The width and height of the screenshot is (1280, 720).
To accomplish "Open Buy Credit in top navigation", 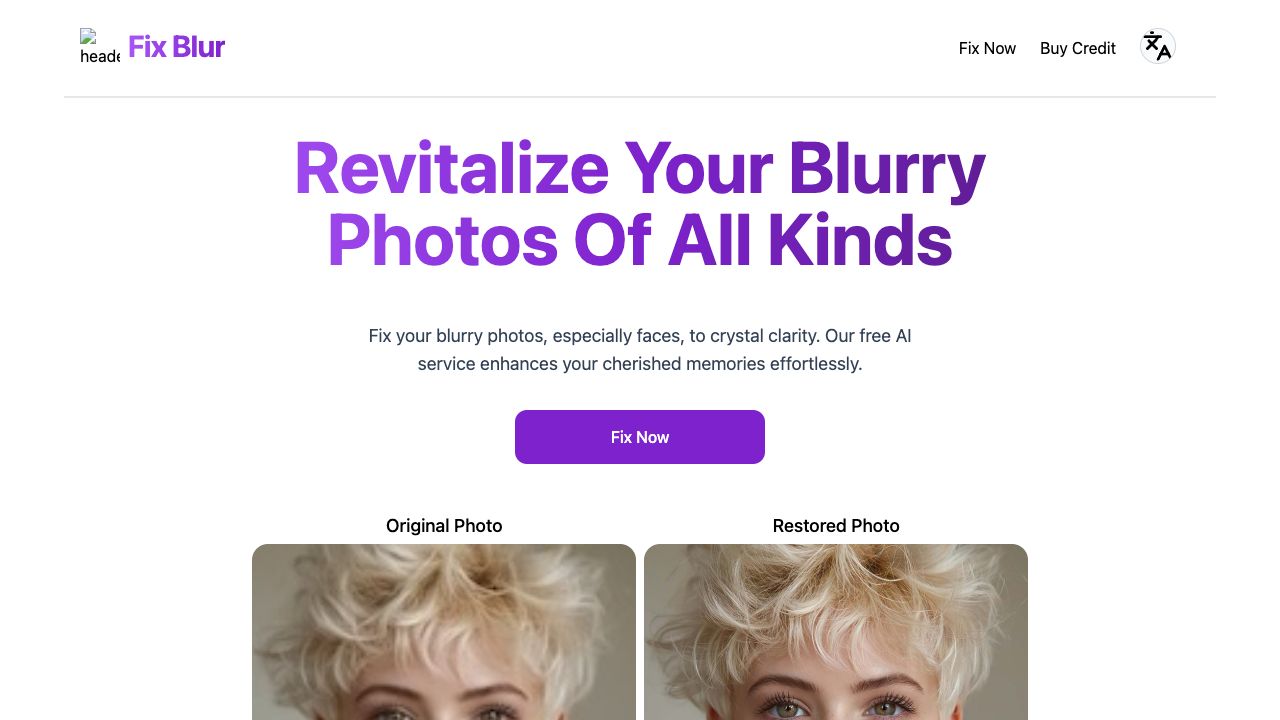I will click(1078, 48).
